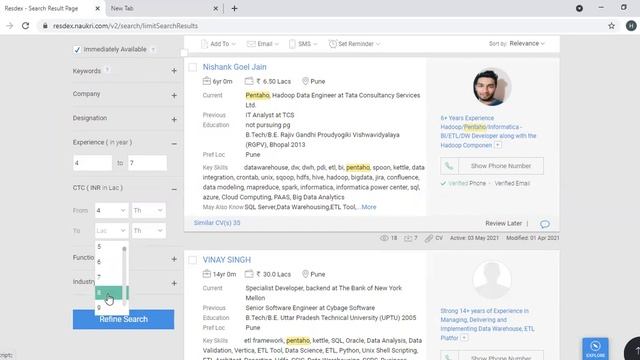Choose 6 in the CTC To list
This screenshot has height=360, width=640.
coord(108,262)
